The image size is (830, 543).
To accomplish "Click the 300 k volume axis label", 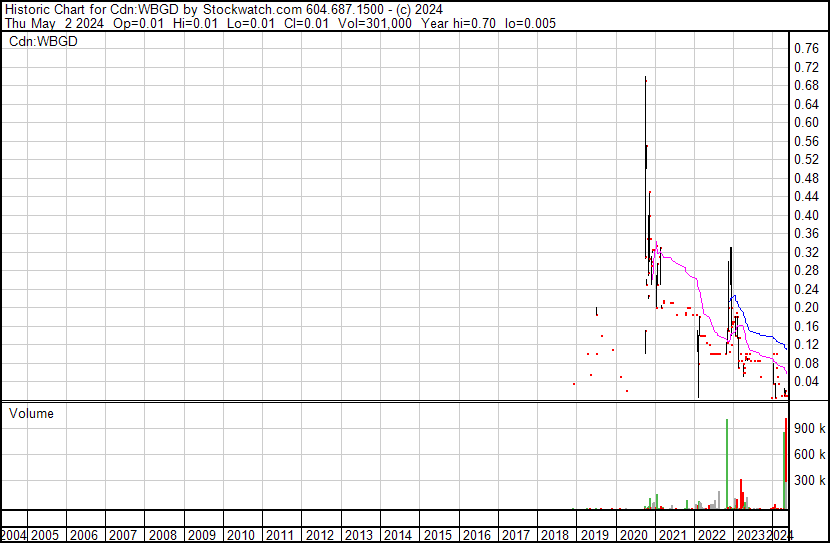I will coord(809,481).
